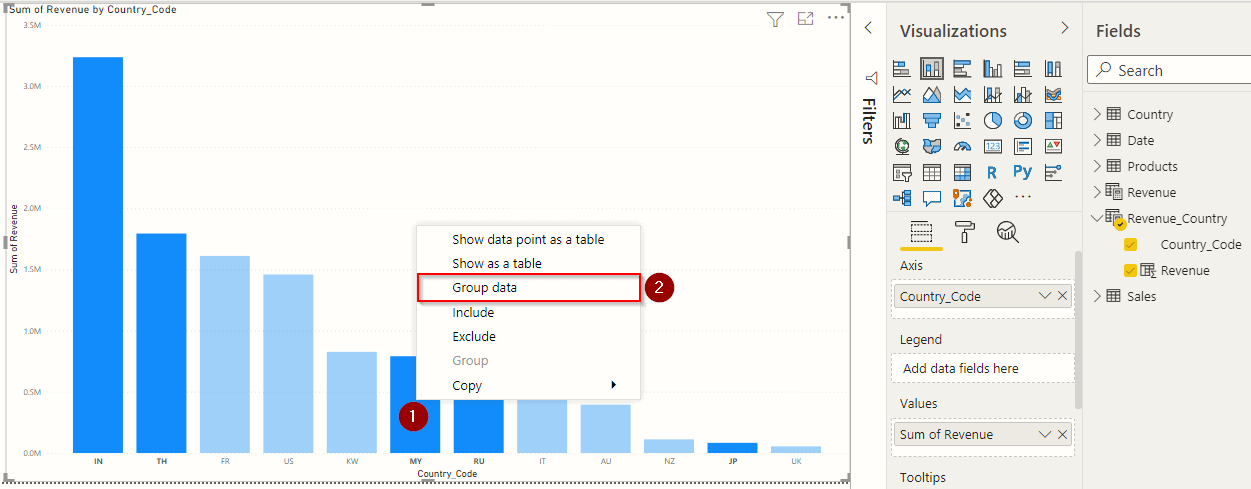Select the Python visual

pos(1022,172)
